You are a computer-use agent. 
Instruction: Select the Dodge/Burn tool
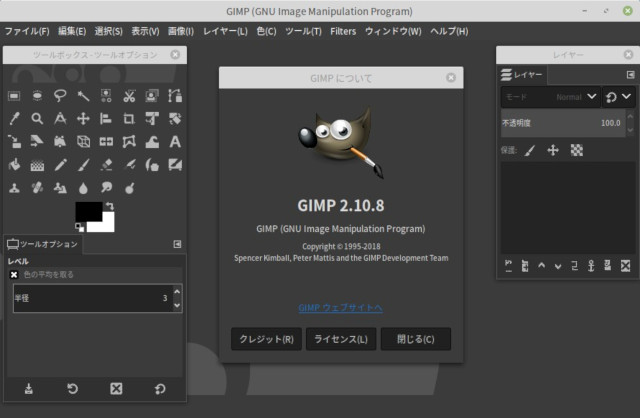click(x=129, y=188)
